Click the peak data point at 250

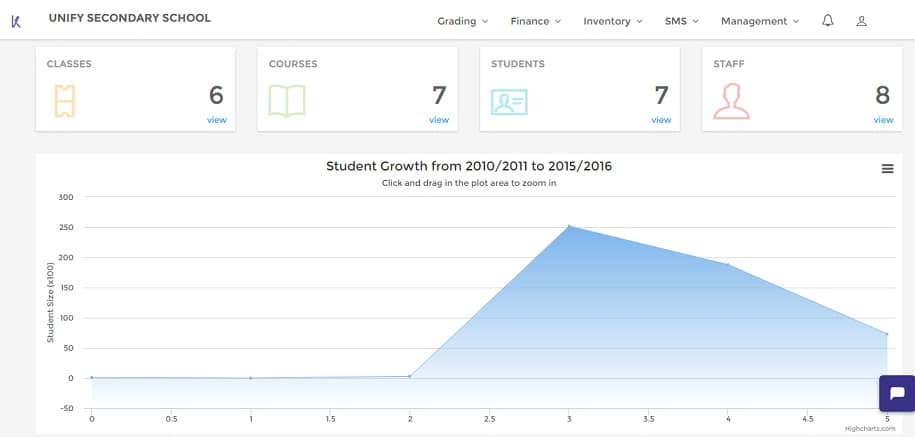[x=569, y=226]
